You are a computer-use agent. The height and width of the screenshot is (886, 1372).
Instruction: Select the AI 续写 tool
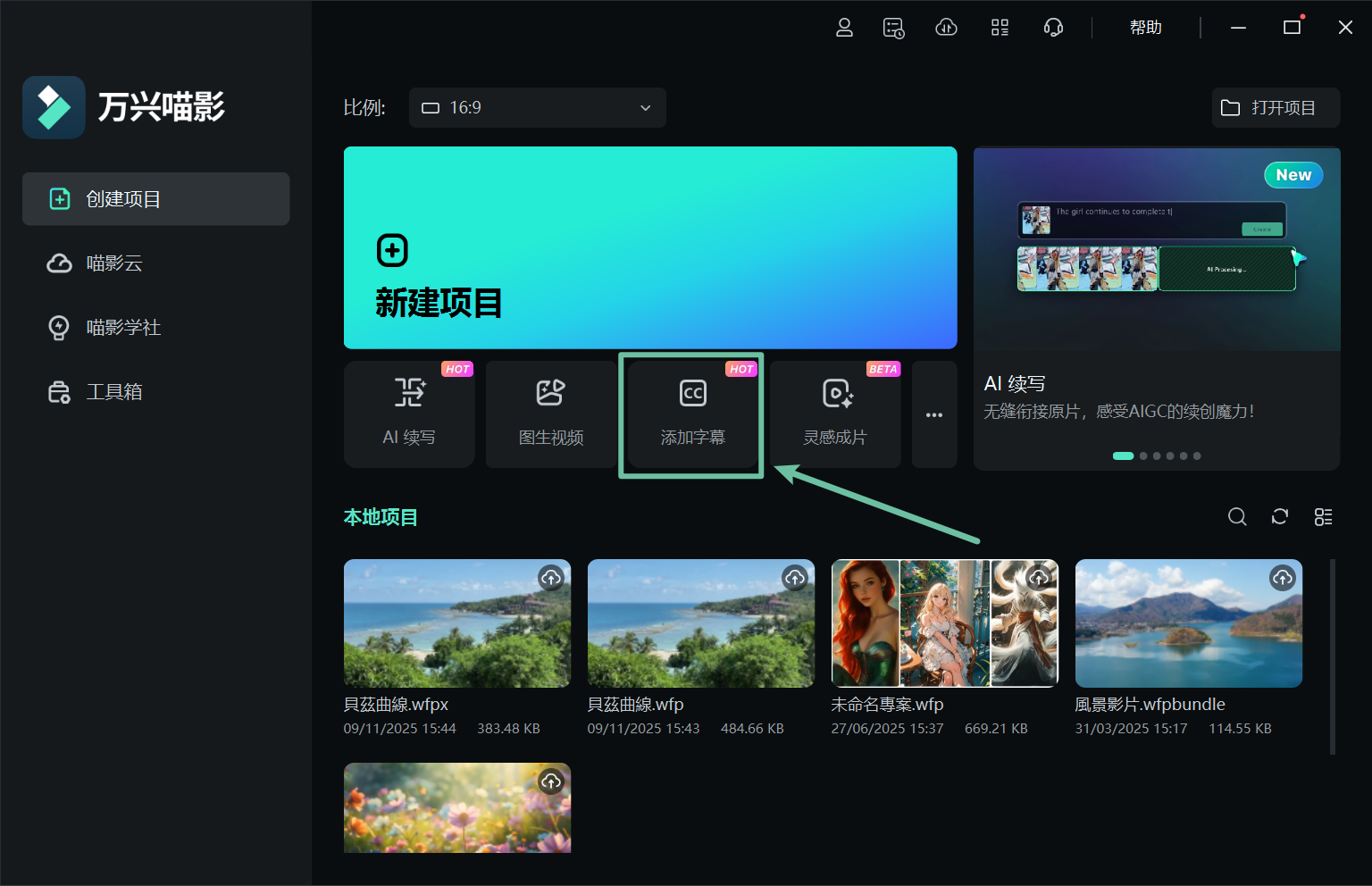(409, 414)
